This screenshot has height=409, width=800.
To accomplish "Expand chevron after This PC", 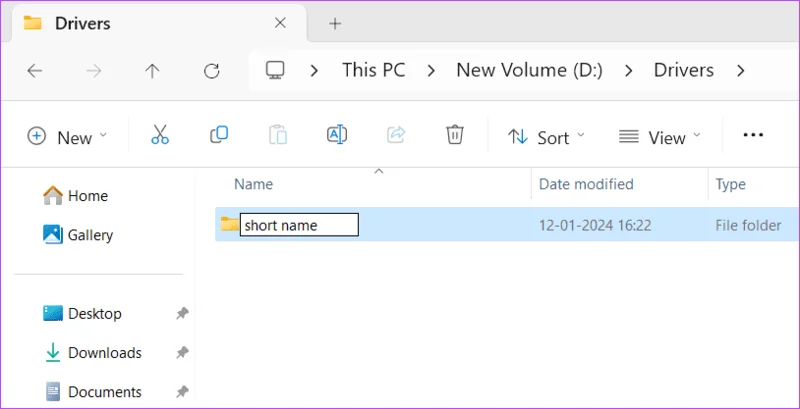I will [x=431, y=71].
